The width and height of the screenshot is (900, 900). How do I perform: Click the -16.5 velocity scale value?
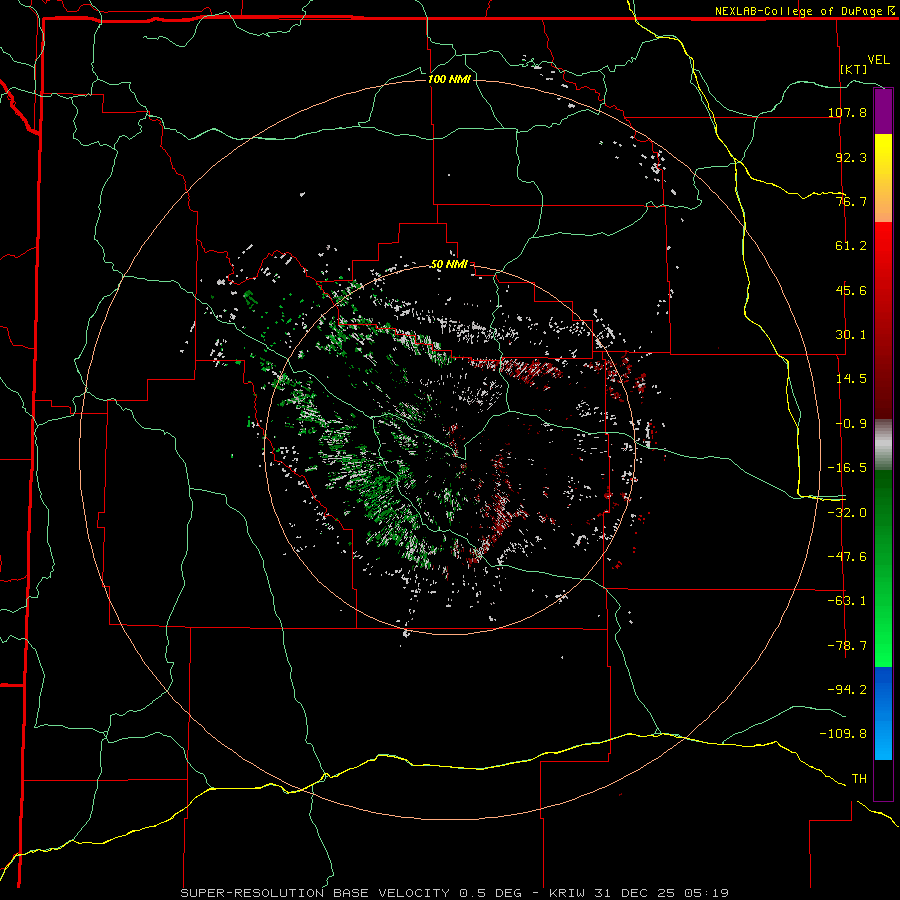(847, 468)
